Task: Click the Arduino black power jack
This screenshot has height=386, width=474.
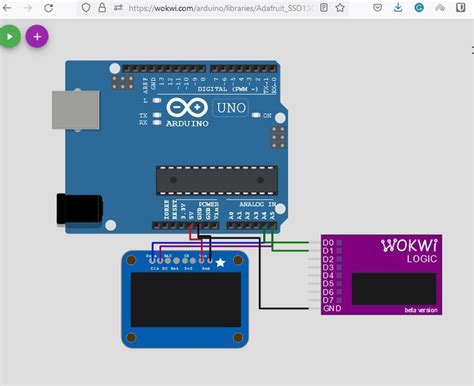Action: coord(80,209)
